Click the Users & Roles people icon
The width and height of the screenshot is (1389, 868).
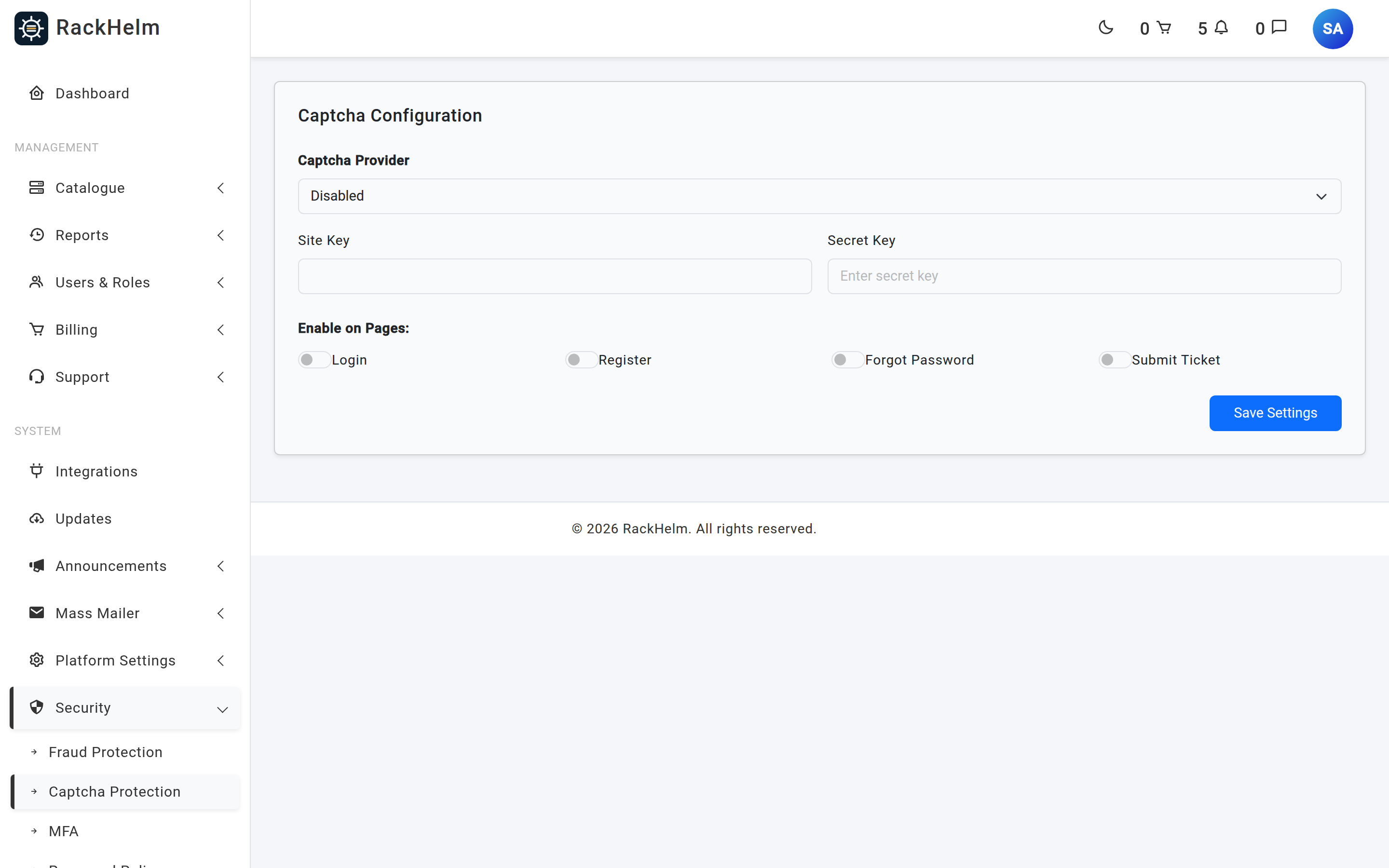coord(37,282)
